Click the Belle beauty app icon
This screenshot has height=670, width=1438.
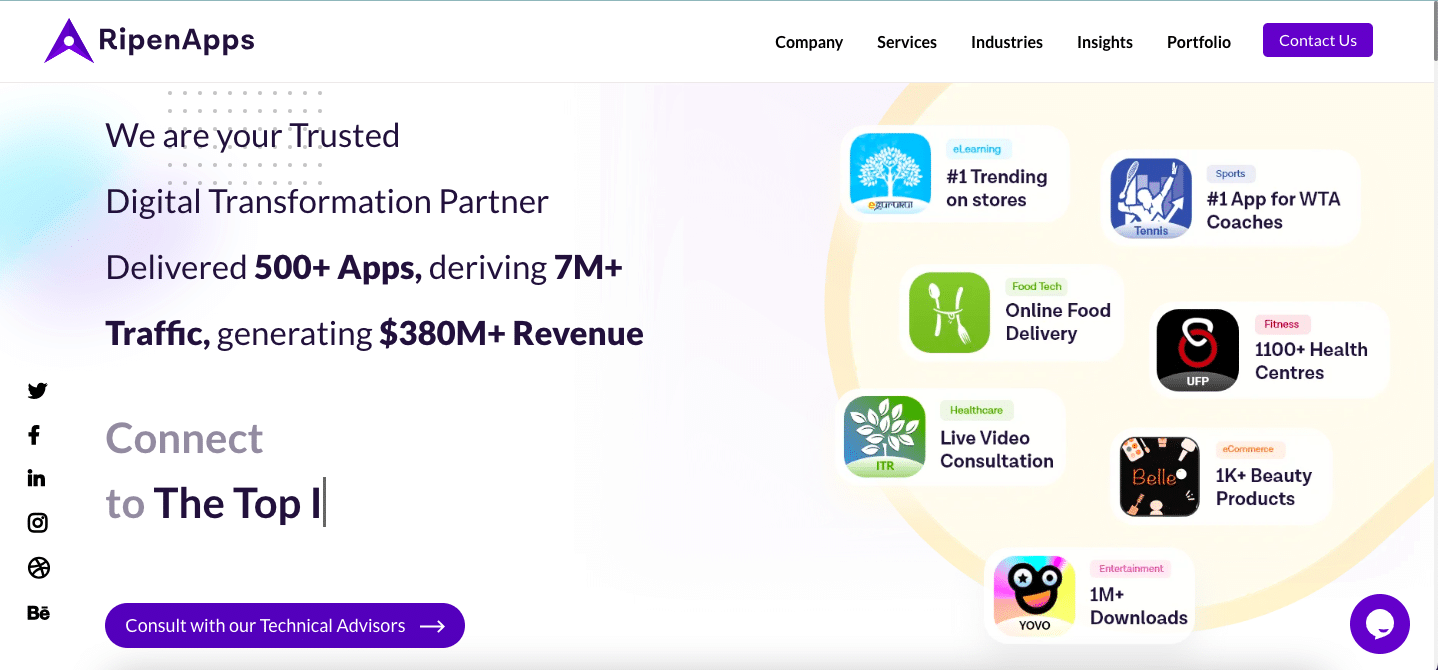coord(1160,476)
